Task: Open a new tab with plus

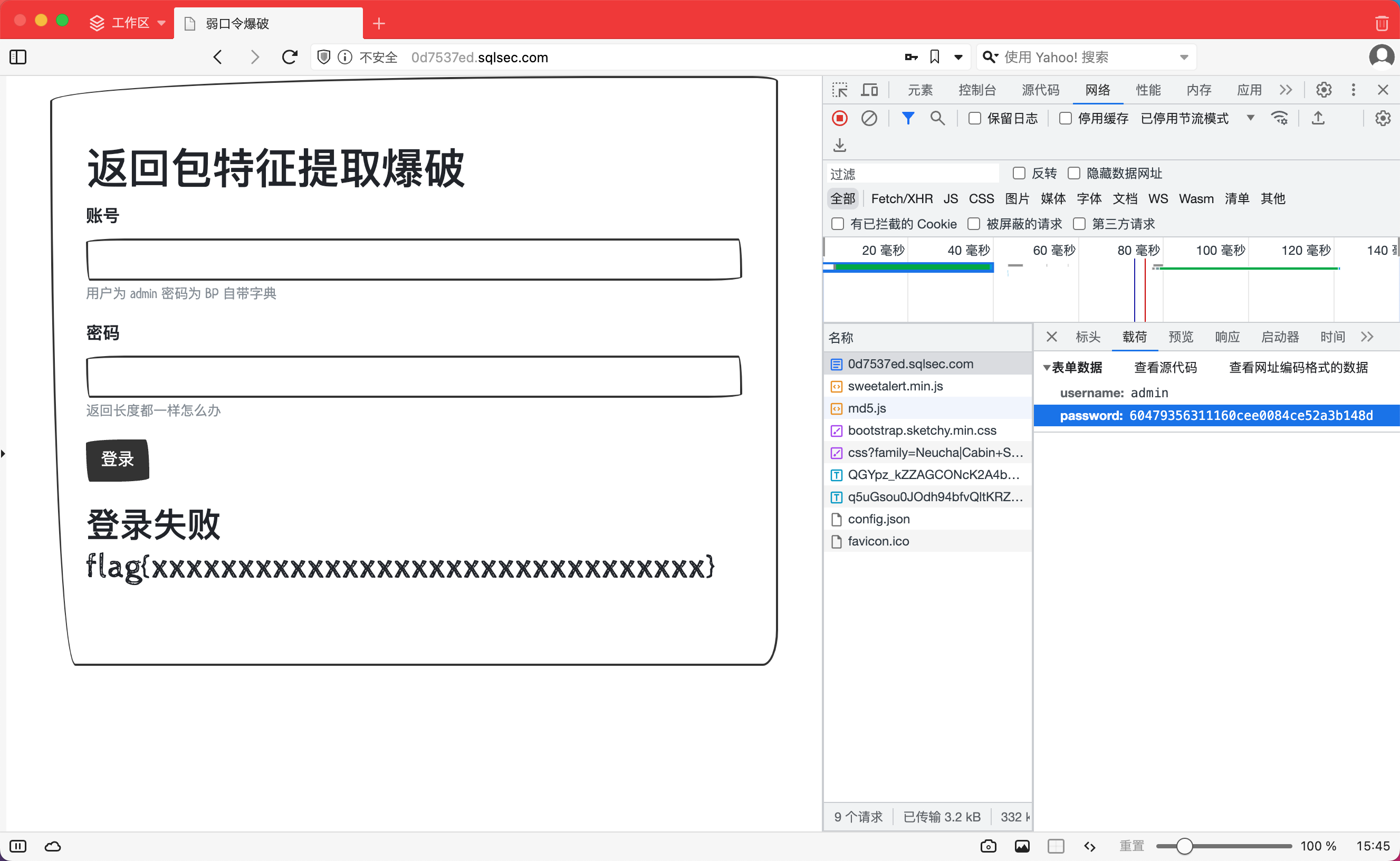Action: (379, 23)
